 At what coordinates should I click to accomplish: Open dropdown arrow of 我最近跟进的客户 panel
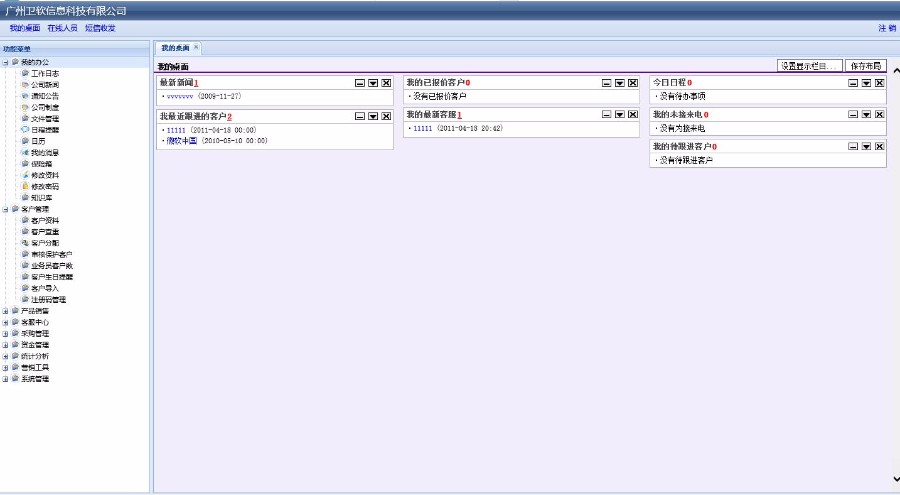[373, 117]
